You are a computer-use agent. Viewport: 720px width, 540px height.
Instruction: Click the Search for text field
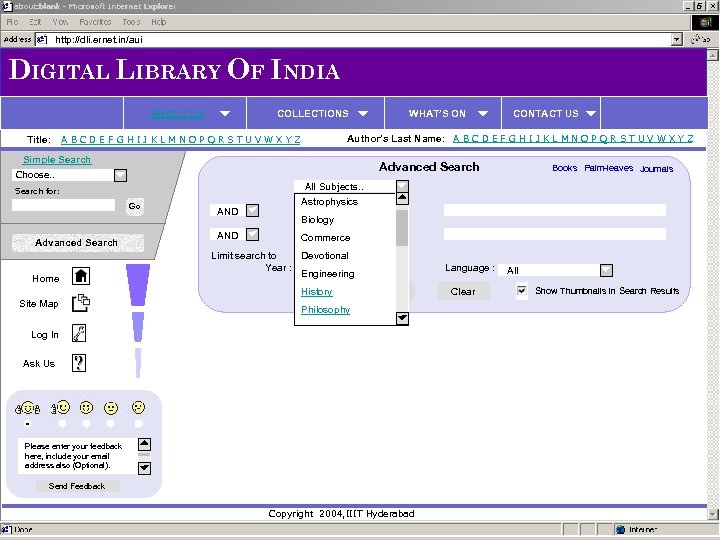63,205
